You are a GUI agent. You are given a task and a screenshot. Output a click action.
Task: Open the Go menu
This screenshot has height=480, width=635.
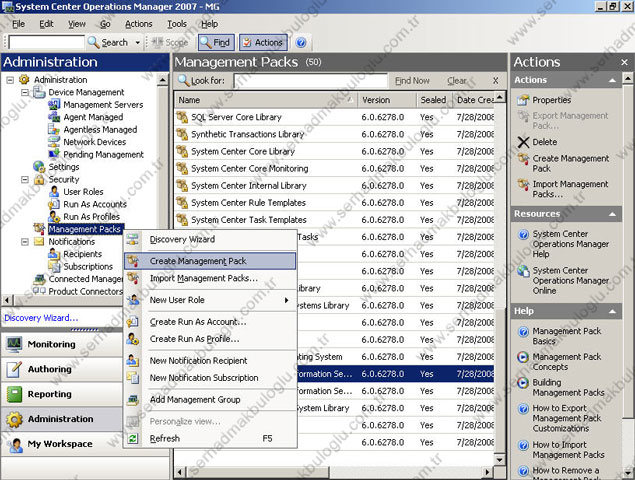[x=105, y=24]
